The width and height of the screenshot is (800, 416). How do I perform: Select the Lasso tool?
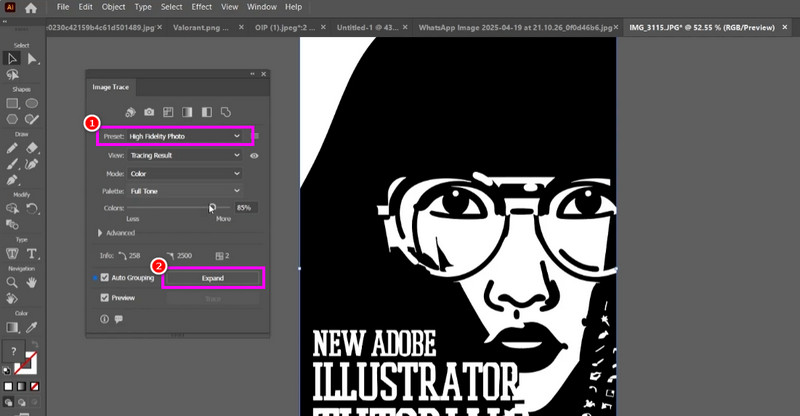click(12, 75)
